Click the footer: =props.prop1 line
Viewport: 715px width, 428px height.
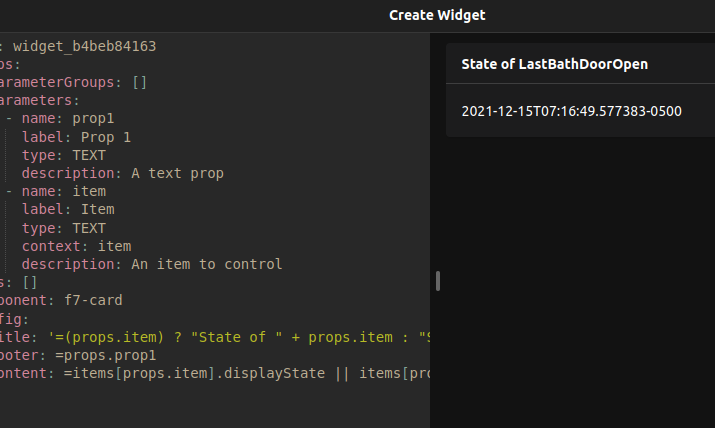click(x=80, y=355)
